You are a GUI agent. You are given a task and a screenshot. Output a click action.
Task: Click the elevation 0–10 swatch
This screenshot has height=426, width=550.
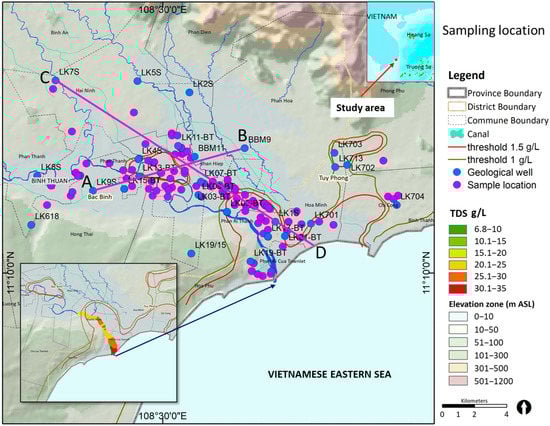(458, 317)
